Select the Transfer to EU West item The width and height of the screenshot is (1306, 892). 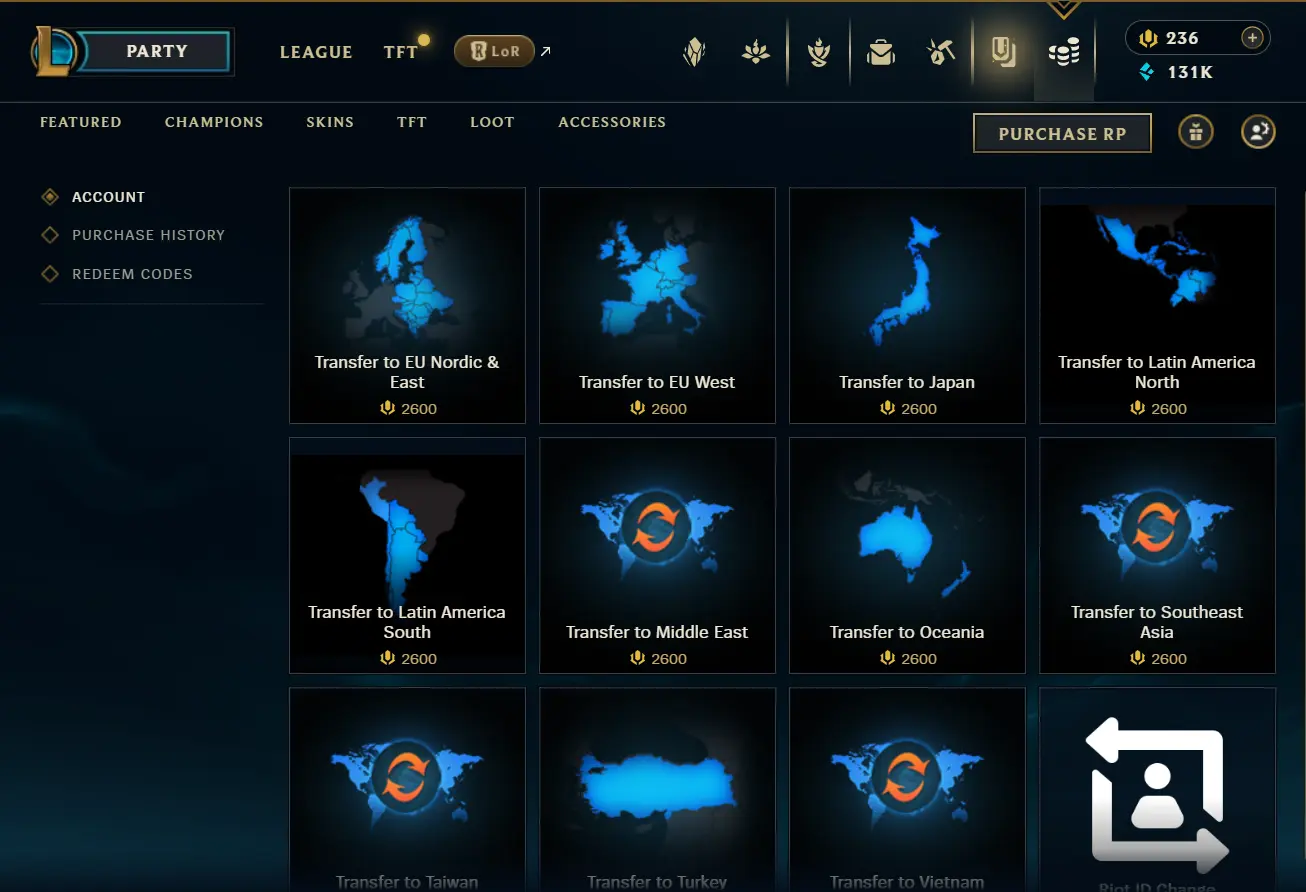tap(657, 305)
